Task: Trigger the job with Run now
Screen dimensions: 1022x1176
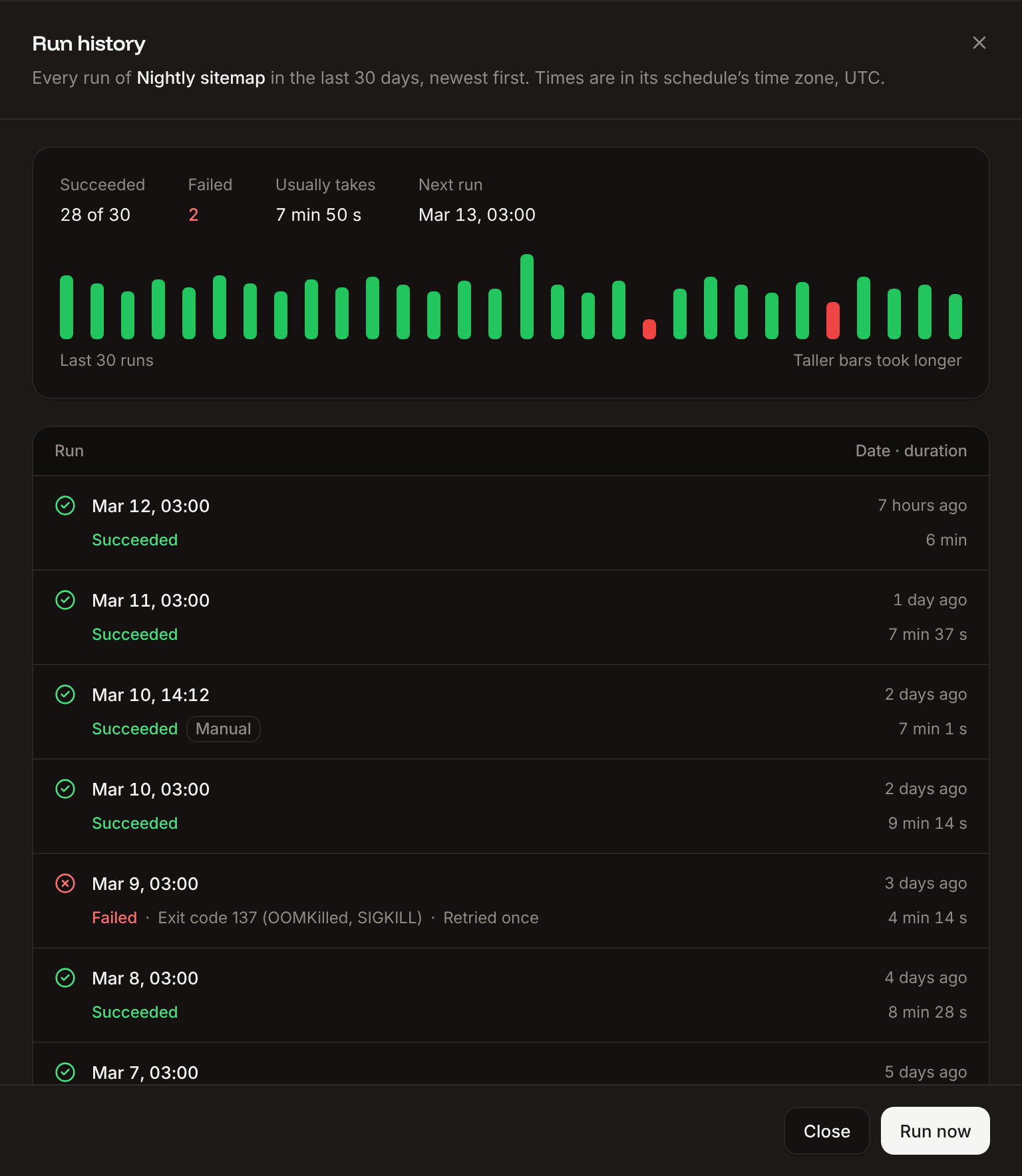Action: [936, 1131]
